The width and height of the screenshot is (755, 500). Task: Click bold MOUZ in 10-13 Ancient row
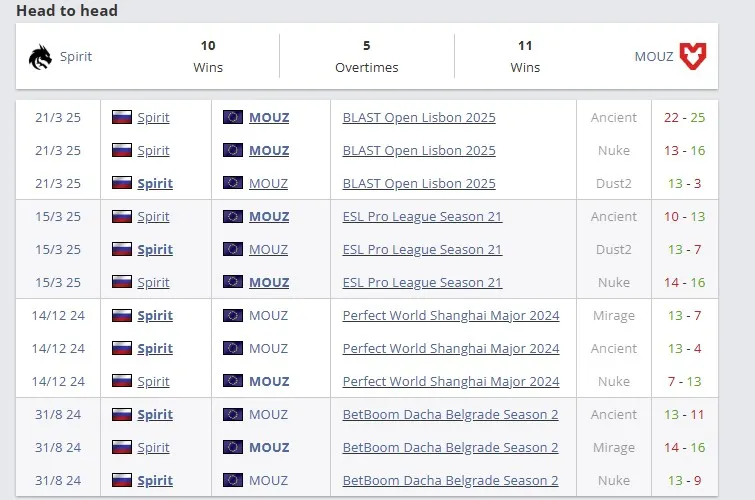pos(269,217)
